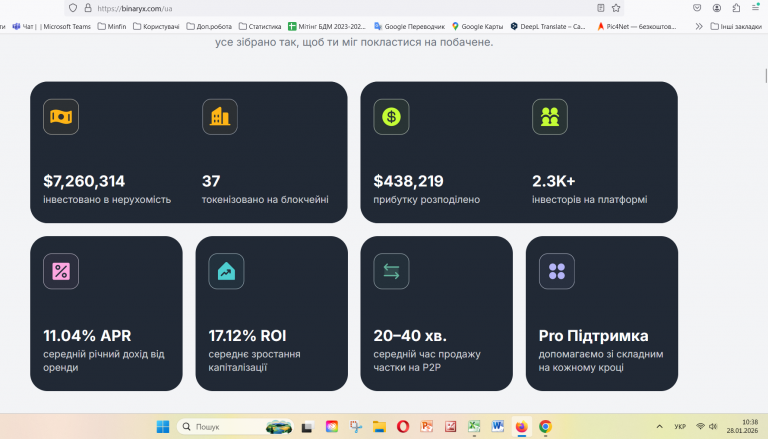Click the binaryx.com address bar
768x439 pixels.
point(343,8)
